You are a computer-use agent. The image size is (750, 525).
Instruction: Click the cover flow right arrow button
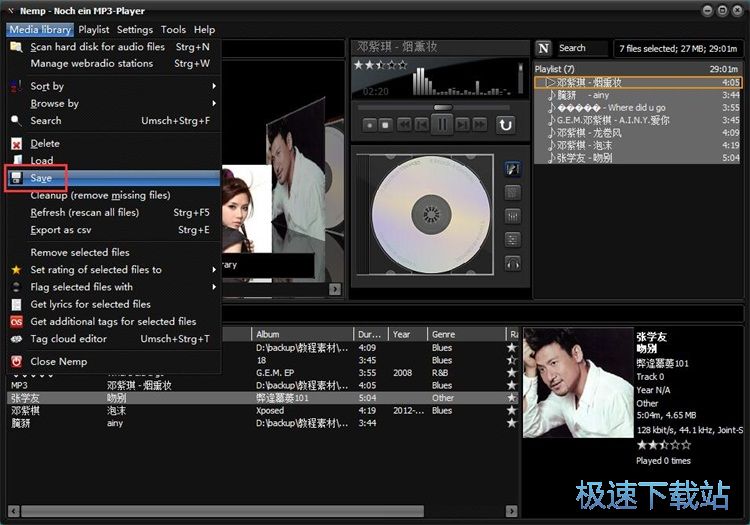[x=335, y=289]
